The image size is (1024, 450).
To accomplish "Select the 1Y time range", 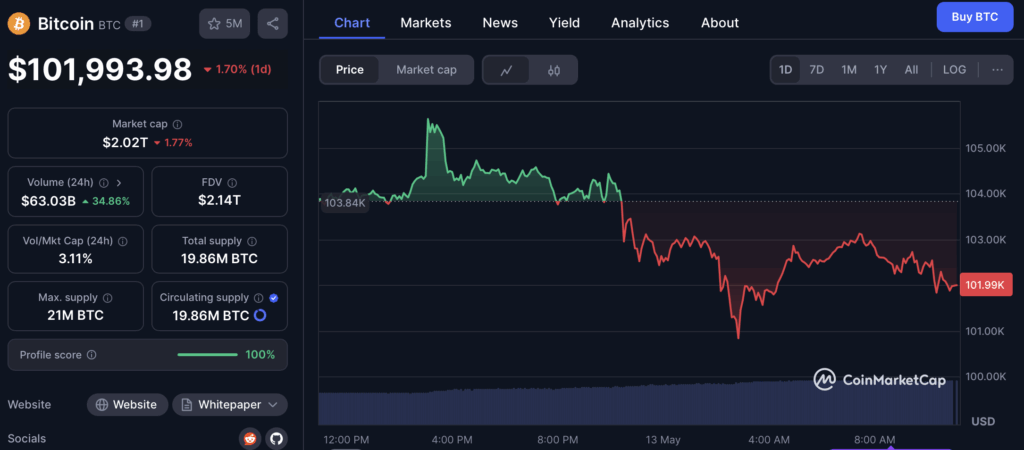I will point(880,70).
